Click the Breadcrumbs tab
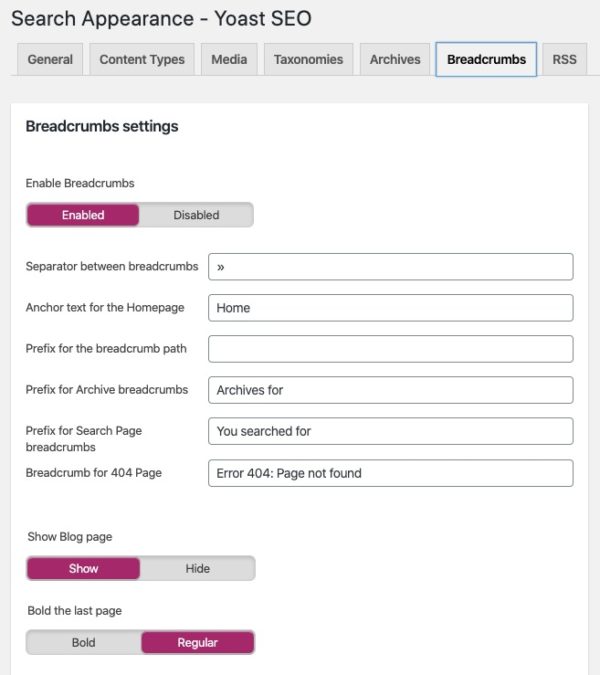Image resolution: width=600 pixels, height=675 pixels. click(486, 59)
